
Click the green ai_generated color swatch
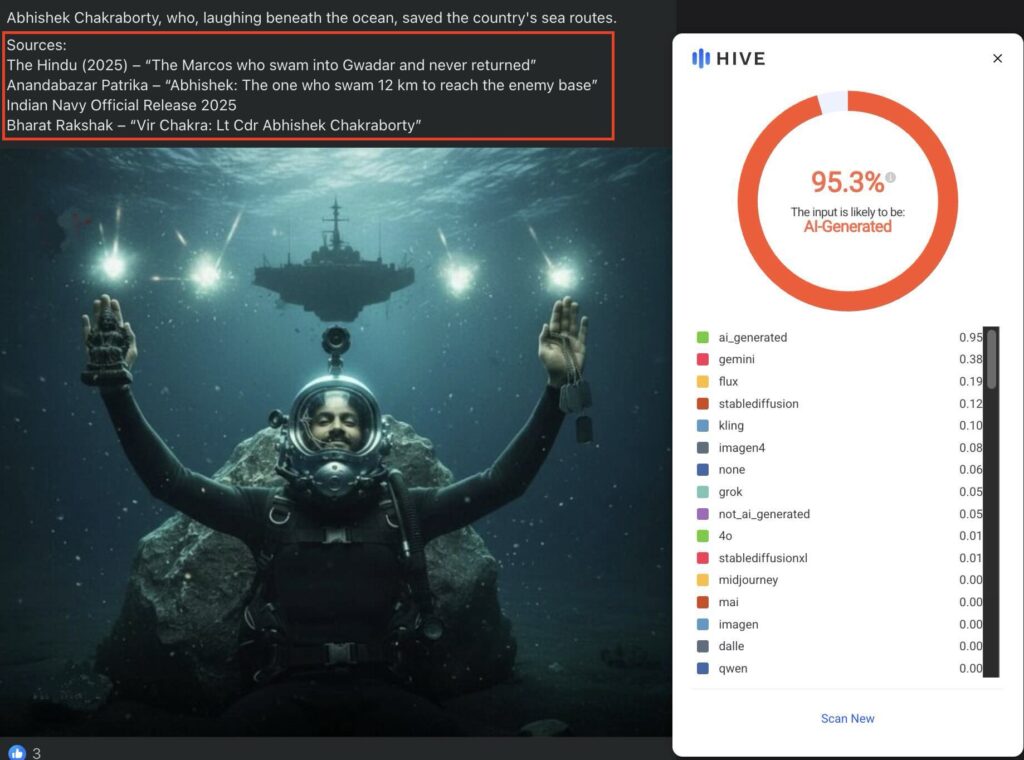[x=703, y=337]
